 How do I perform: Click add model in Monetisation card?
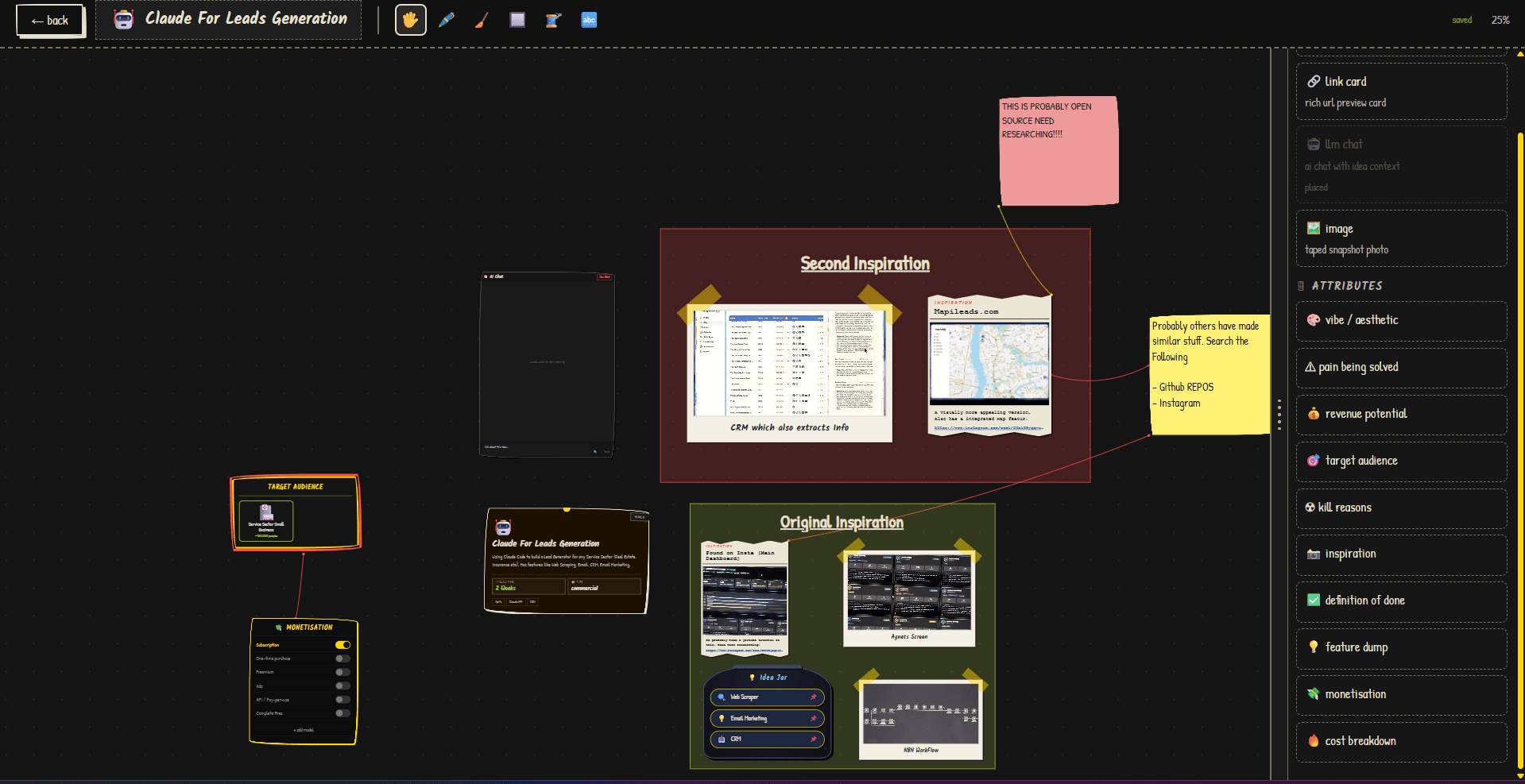pyautogui.click(x=304, y=730)
